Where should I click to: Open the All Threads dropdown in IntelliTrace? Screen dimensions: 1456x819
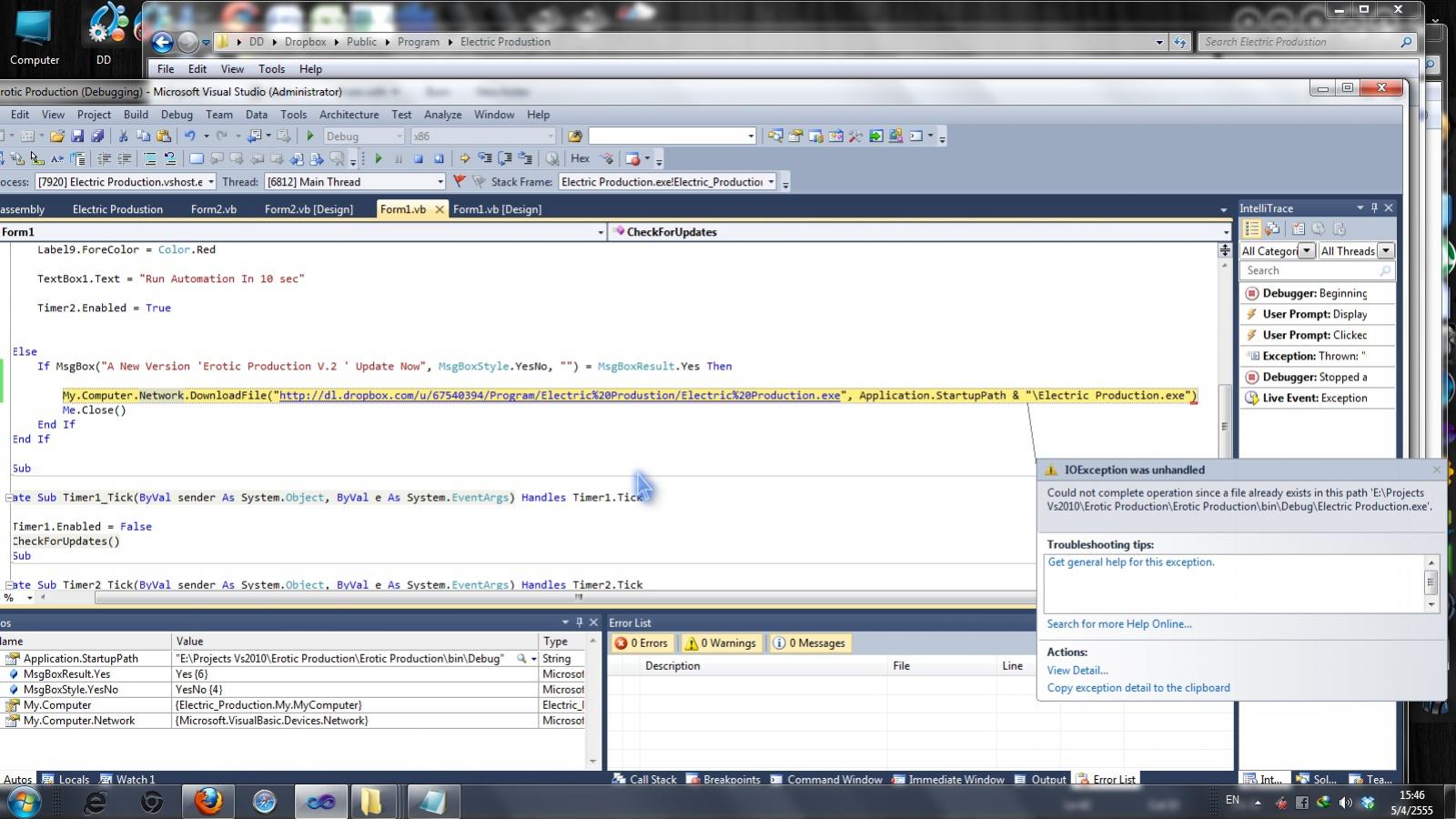coord(1385,251)
